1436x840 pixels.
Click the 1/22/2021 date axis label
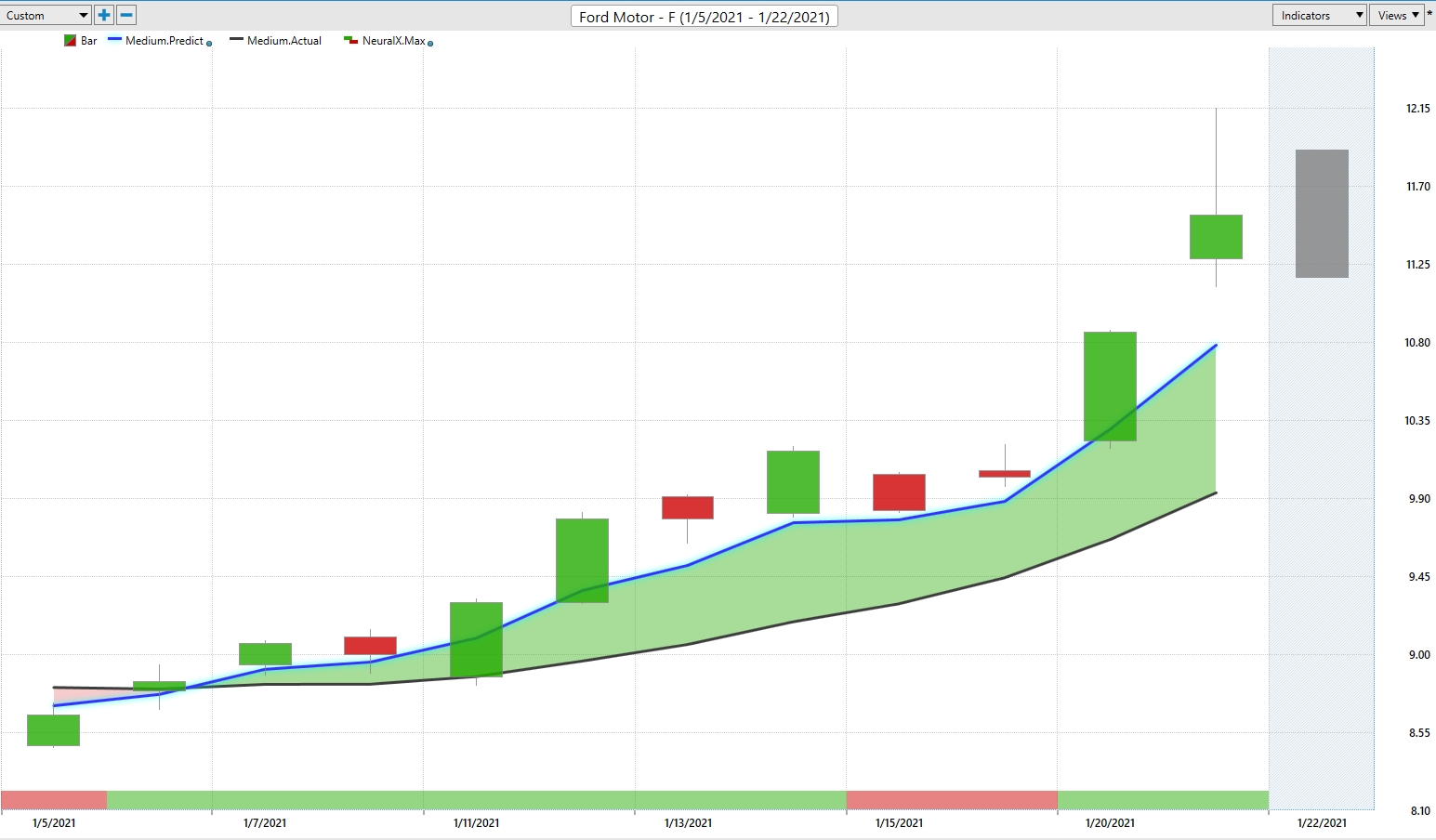coord(1322,823)
